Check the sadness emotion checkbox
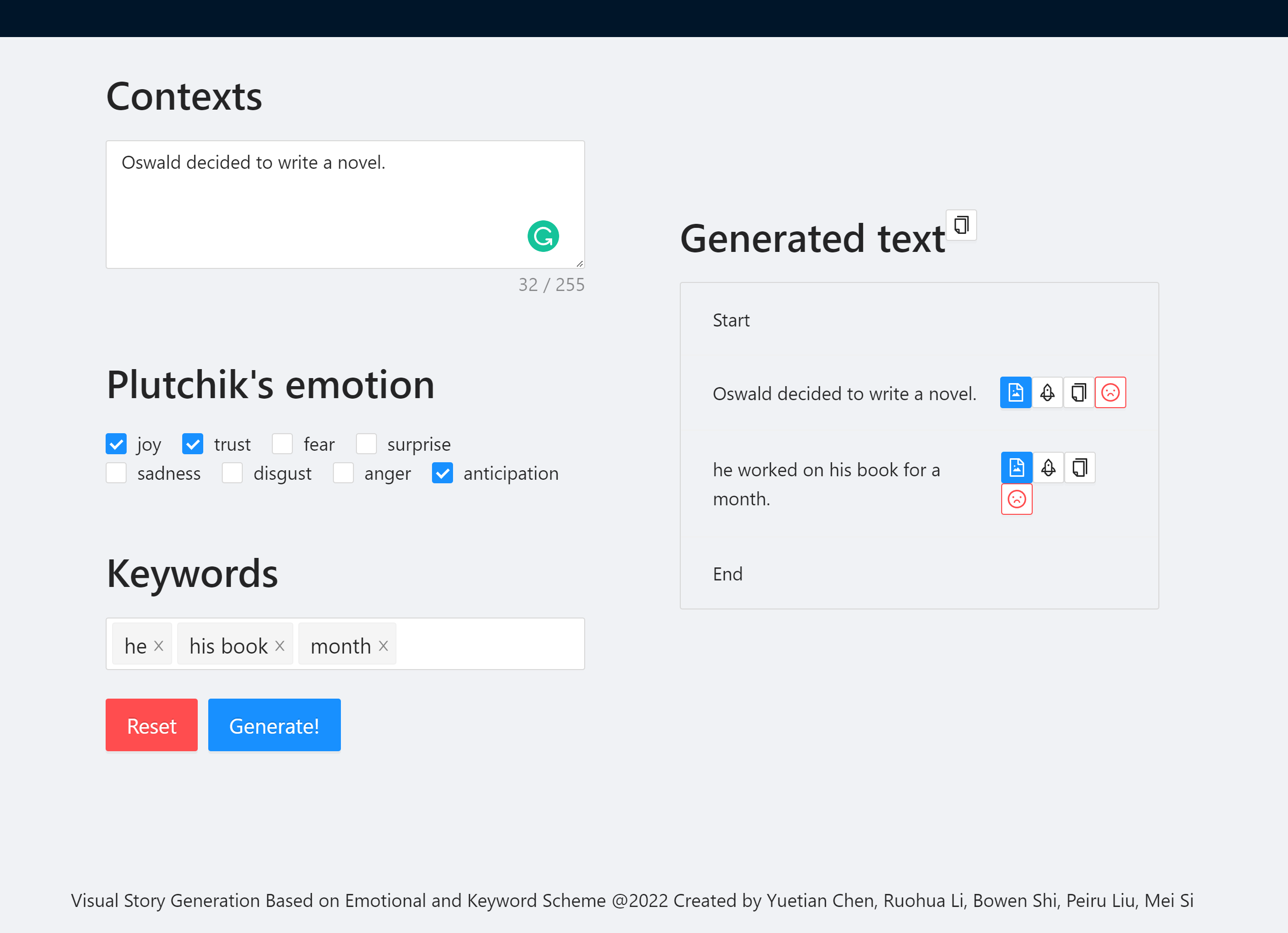The image size is (1288, 933). pyautogui.click(x=117, y=473)
